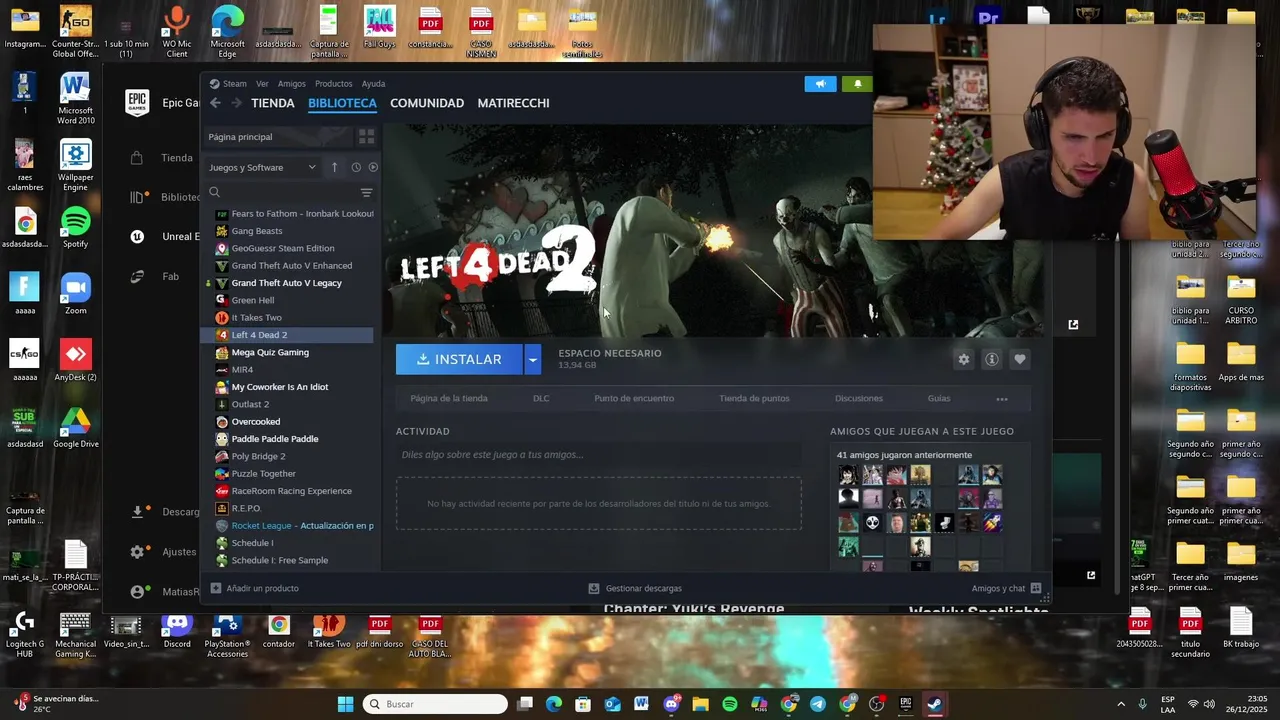Click Página principal library button
The width and height of the screenshot is (1280, 720).
278,136
